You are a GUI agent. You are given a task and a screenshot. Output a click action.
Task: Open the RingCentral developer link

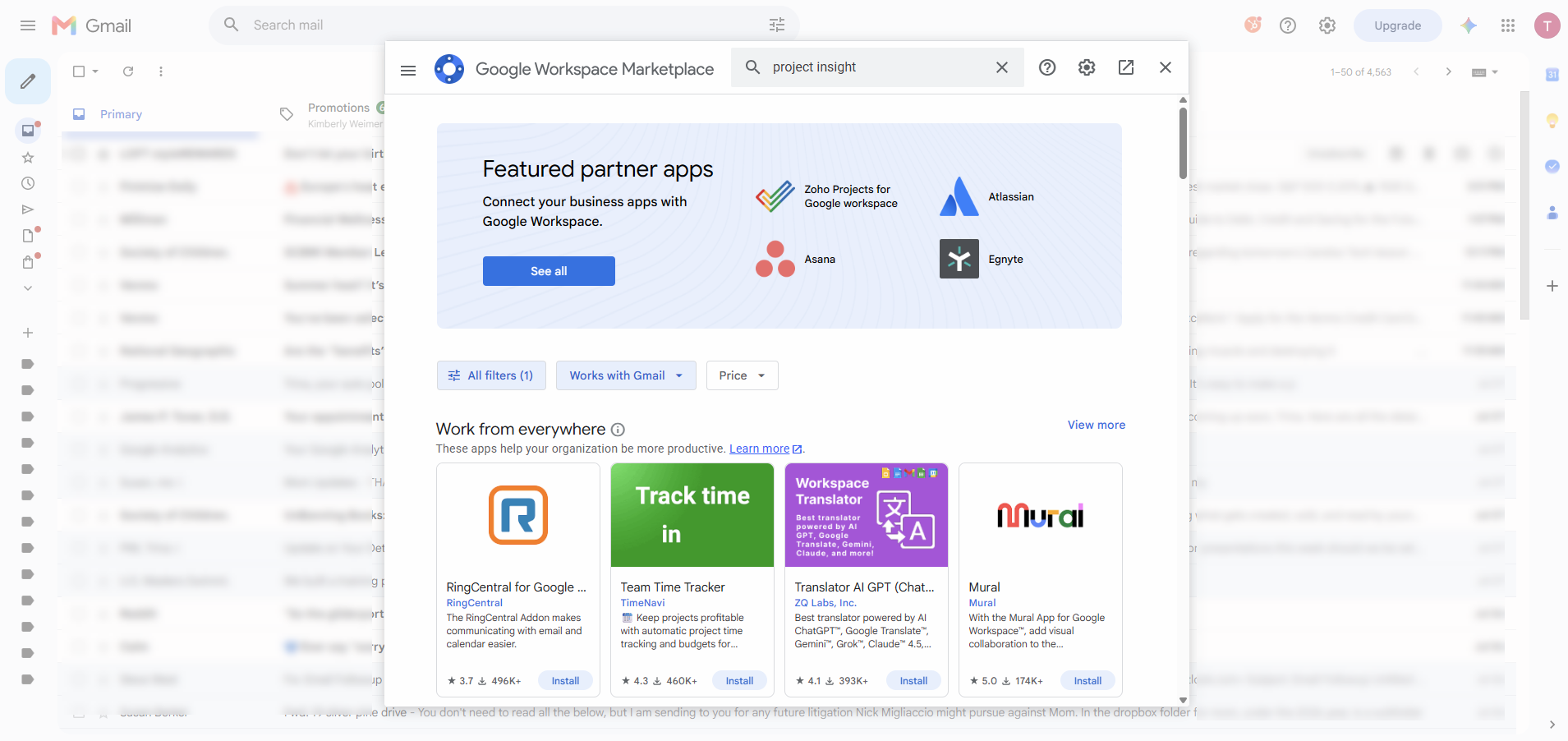pyautogui.click(x=474, y=603)
